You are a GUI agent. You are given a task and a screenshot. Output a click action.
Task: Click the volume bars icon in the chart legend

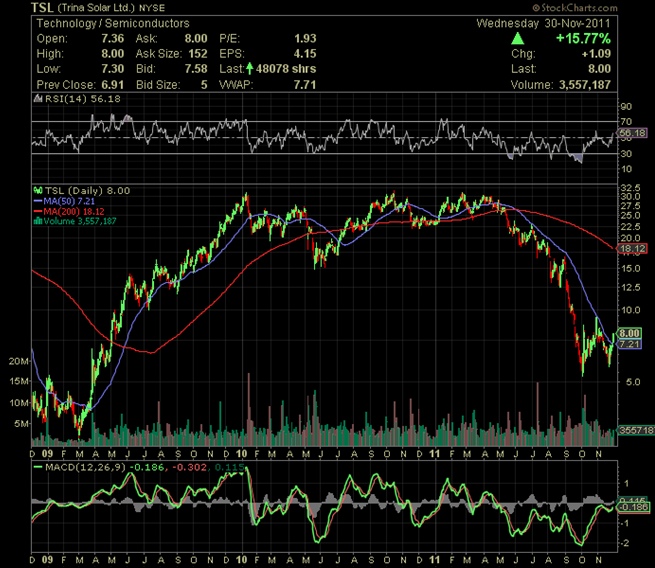pyautogui.click(x=38, y=221)
